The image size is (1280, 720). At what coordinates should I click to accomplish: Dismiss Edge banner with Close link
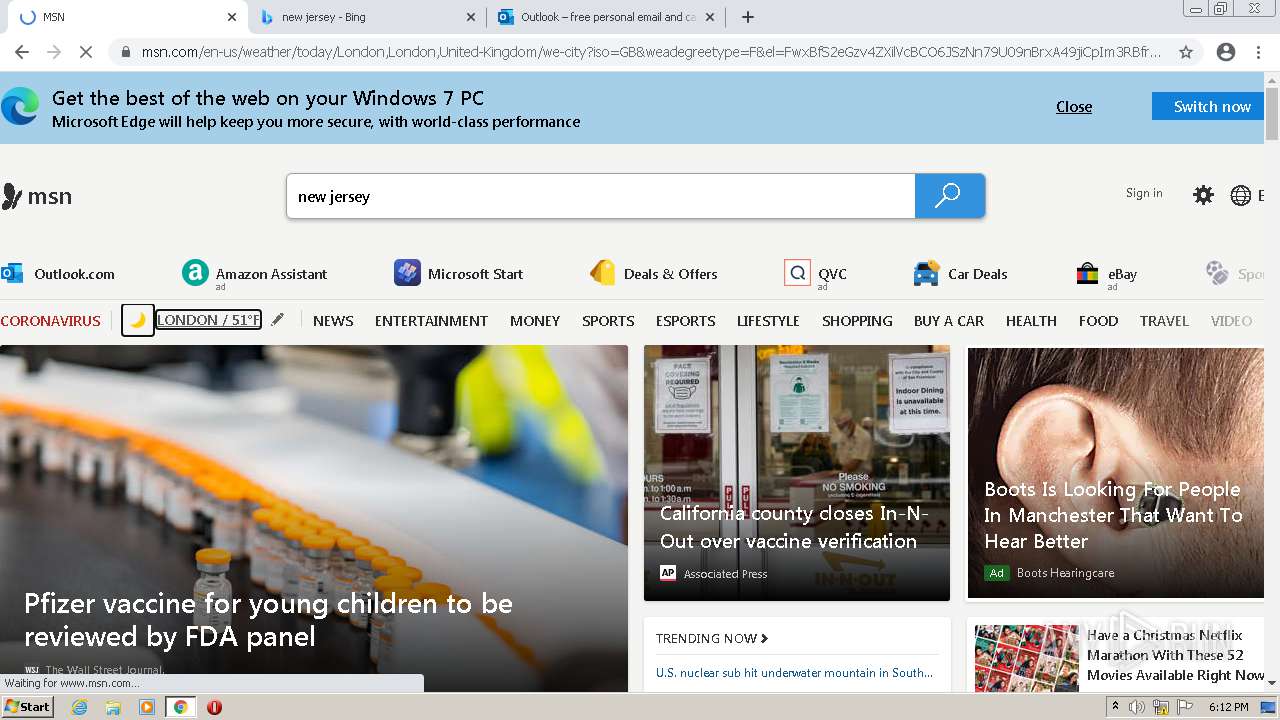click(x=1074, y=107)
